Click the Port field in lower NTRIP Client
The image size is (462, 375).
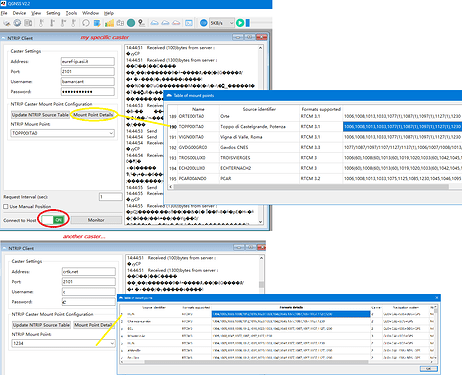click(89, 282)
